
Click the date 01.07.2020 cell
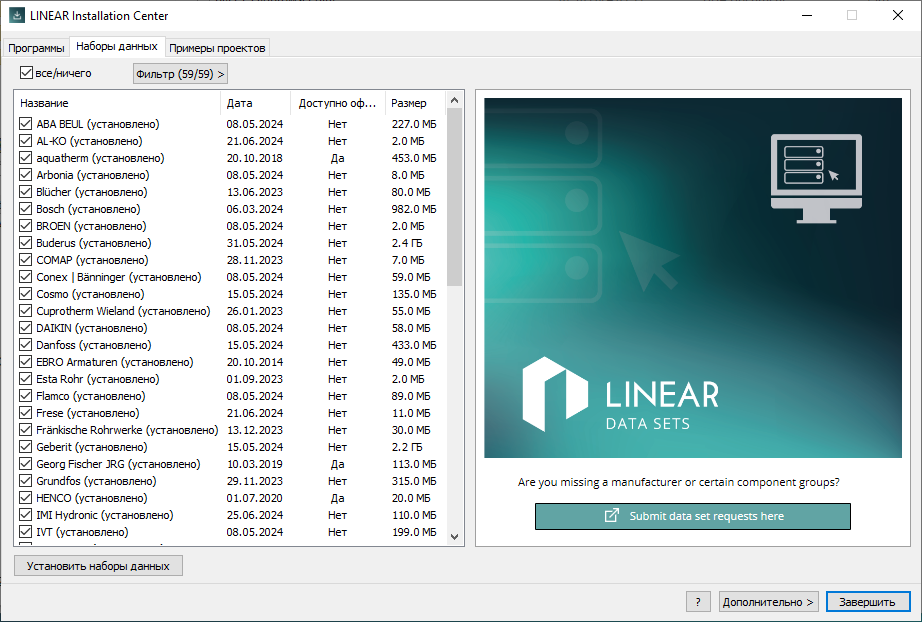[255, 498]
